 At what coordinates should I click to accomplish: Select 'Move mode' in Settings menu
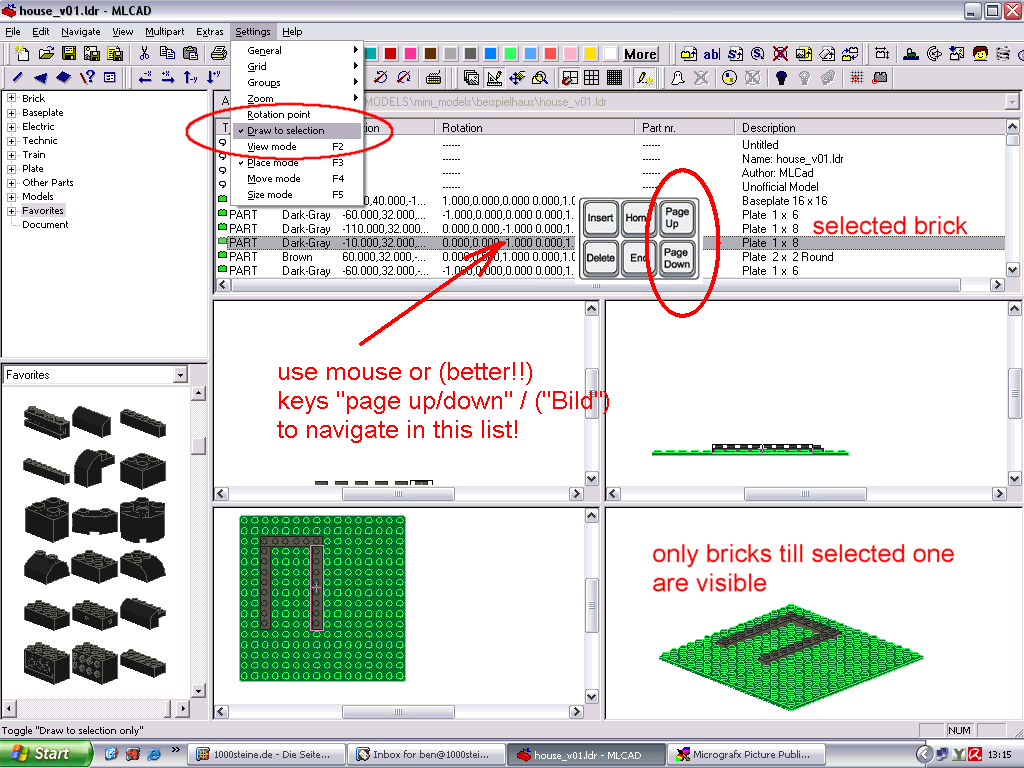[297, 179]
